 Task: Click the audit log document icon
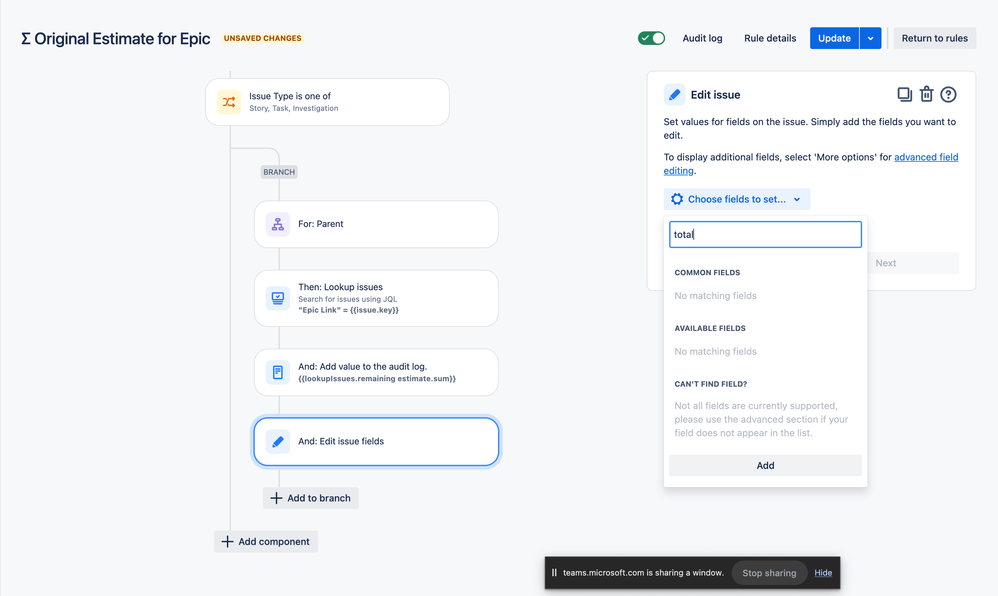[x=278, y=372]
